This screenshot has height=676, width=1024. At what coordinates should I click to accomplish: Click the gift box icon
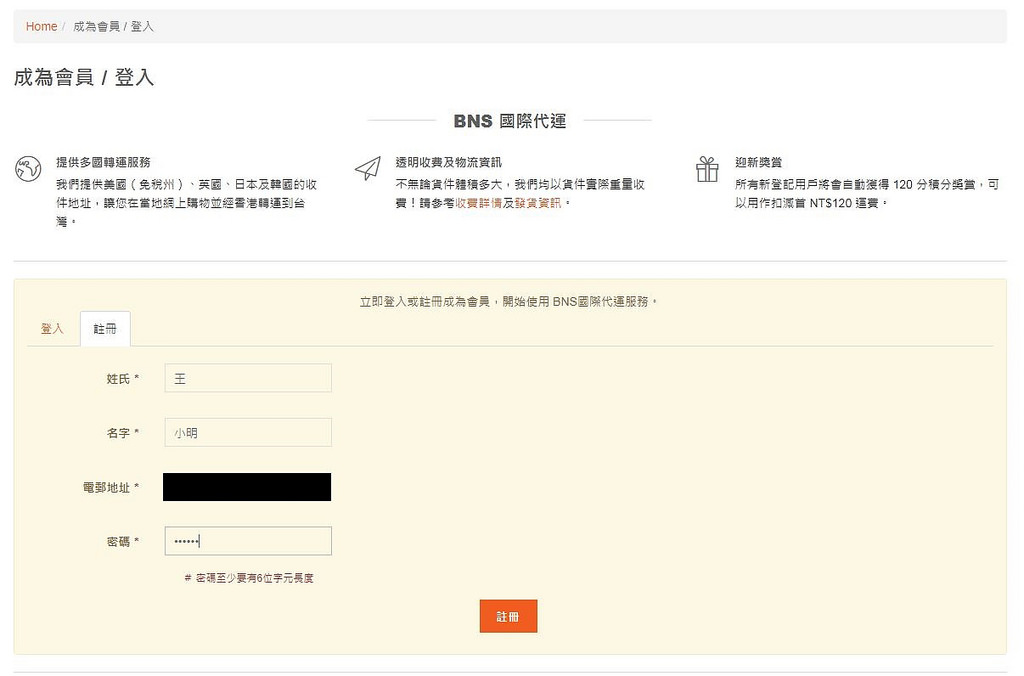(707, 169)
